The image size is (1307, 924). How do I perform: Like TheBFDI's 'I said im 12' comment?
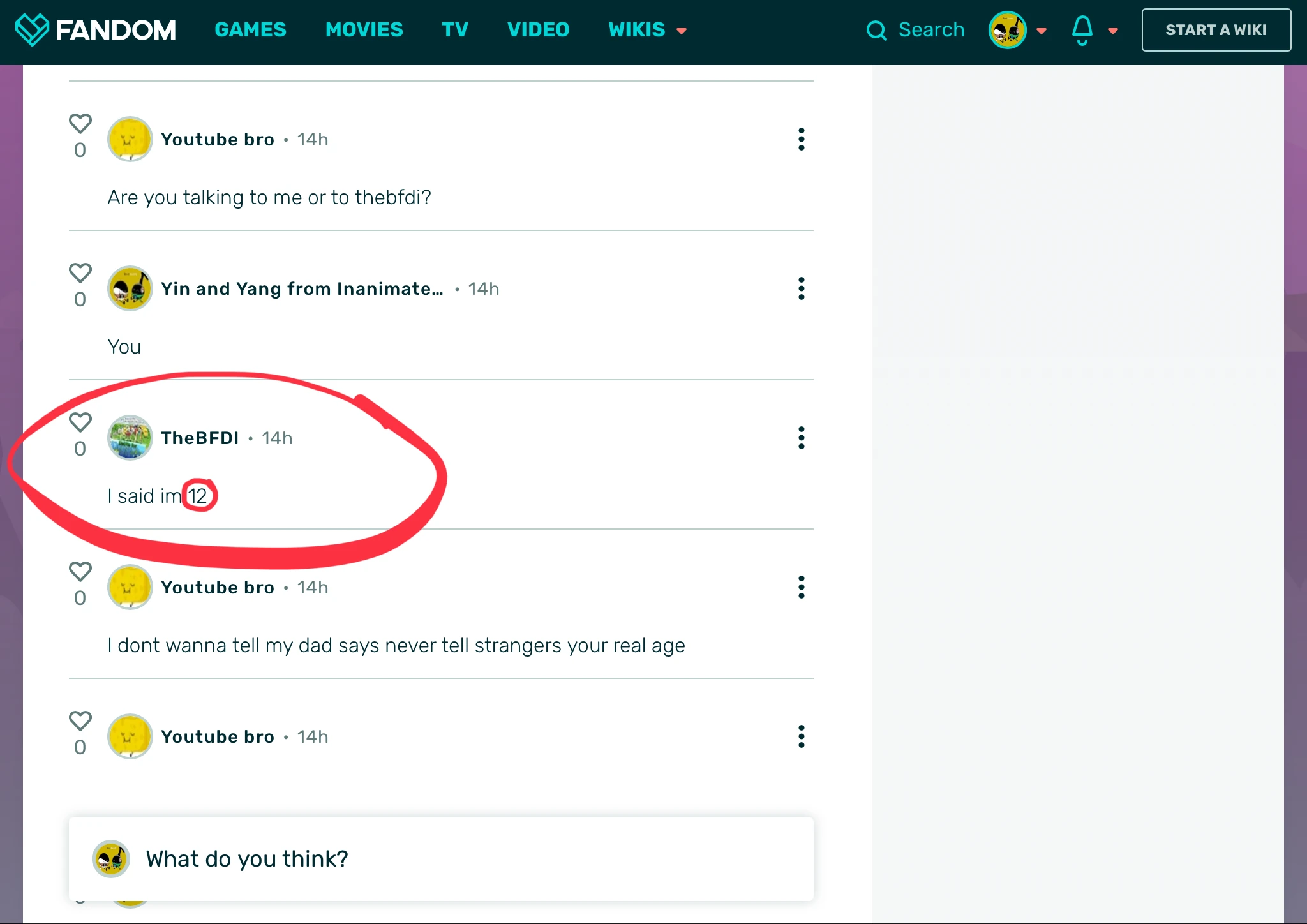80,422
